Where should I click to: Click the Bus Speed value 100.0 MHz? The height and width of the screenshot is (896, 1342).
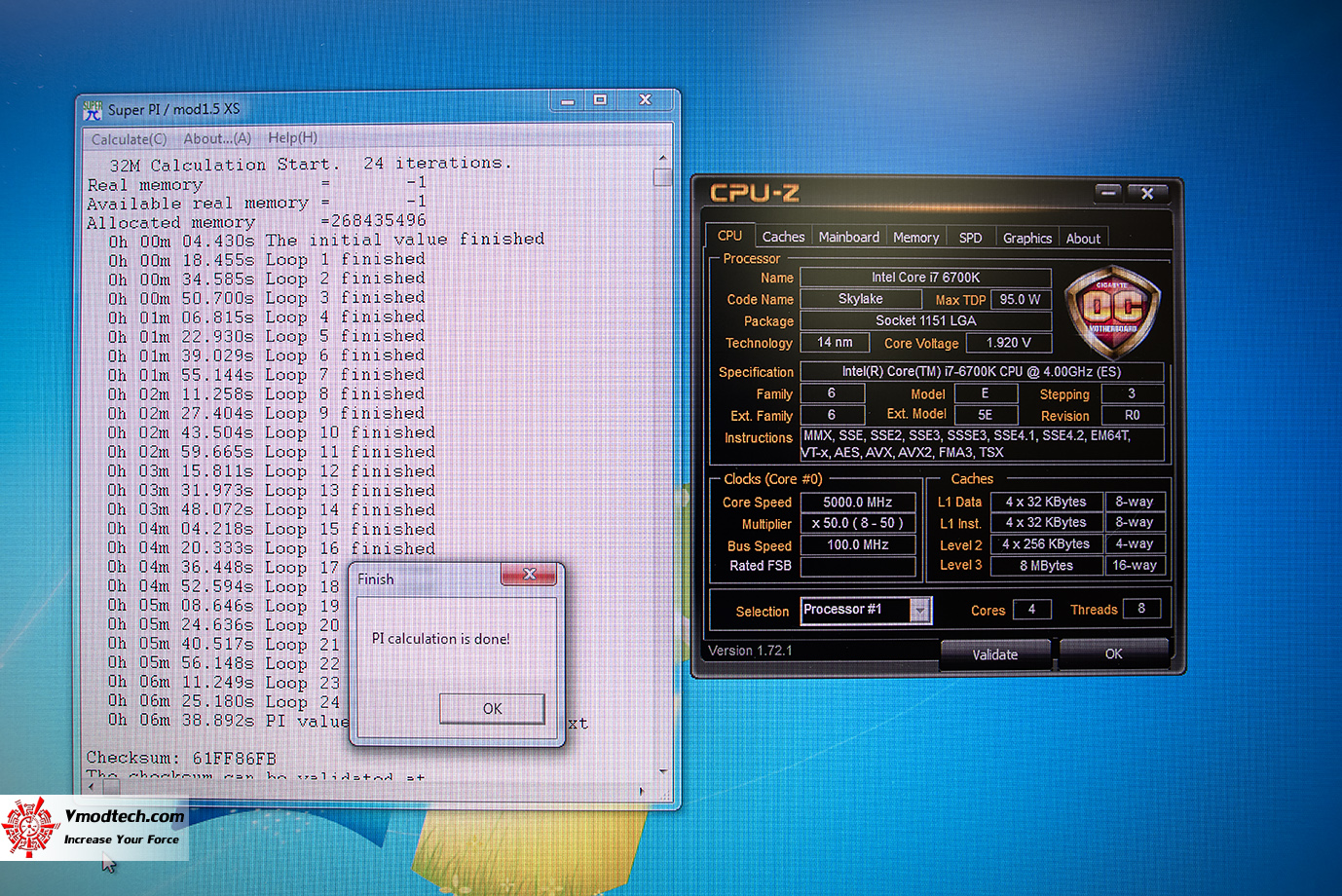(858, 545)
